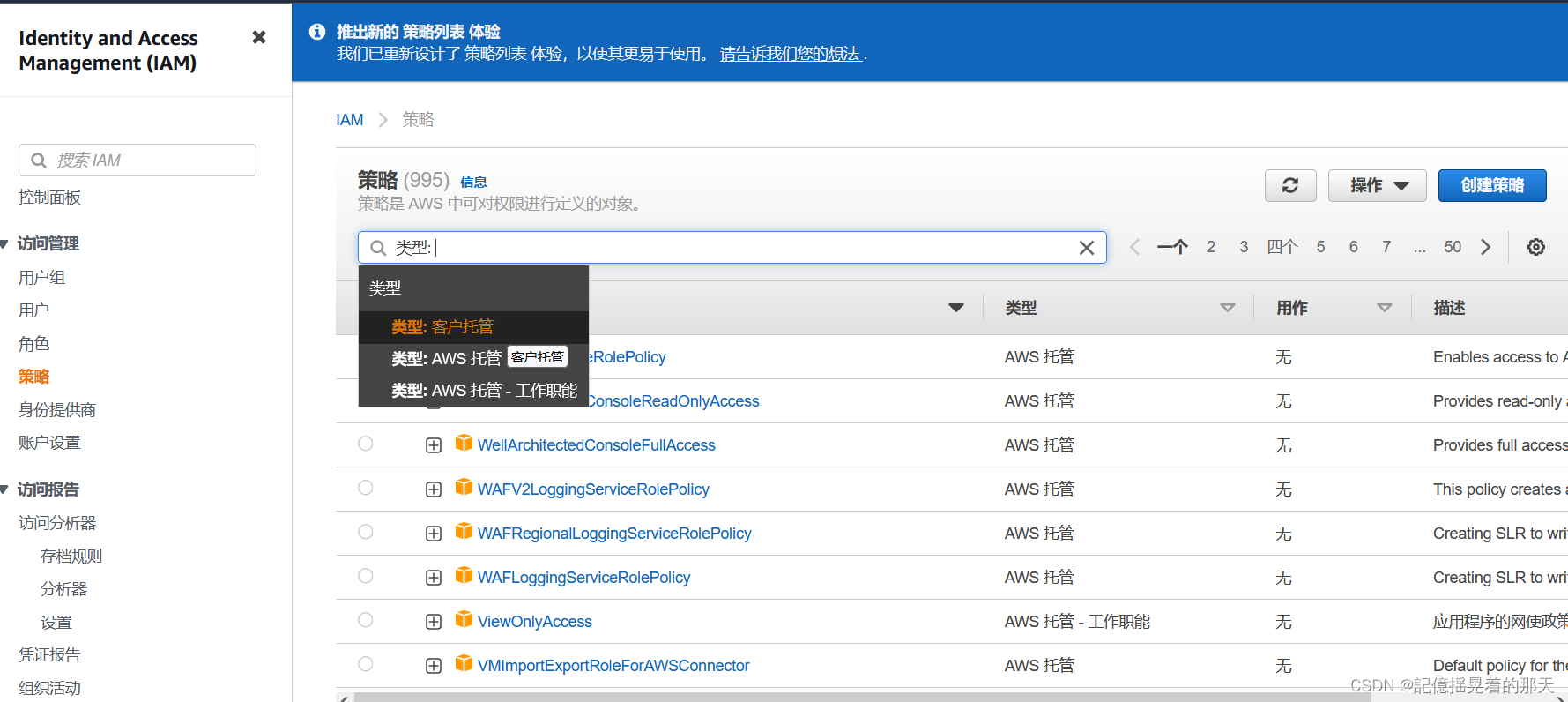Open 策略 in the sidebar
The image size is (1568, 702).
point(33,377)
